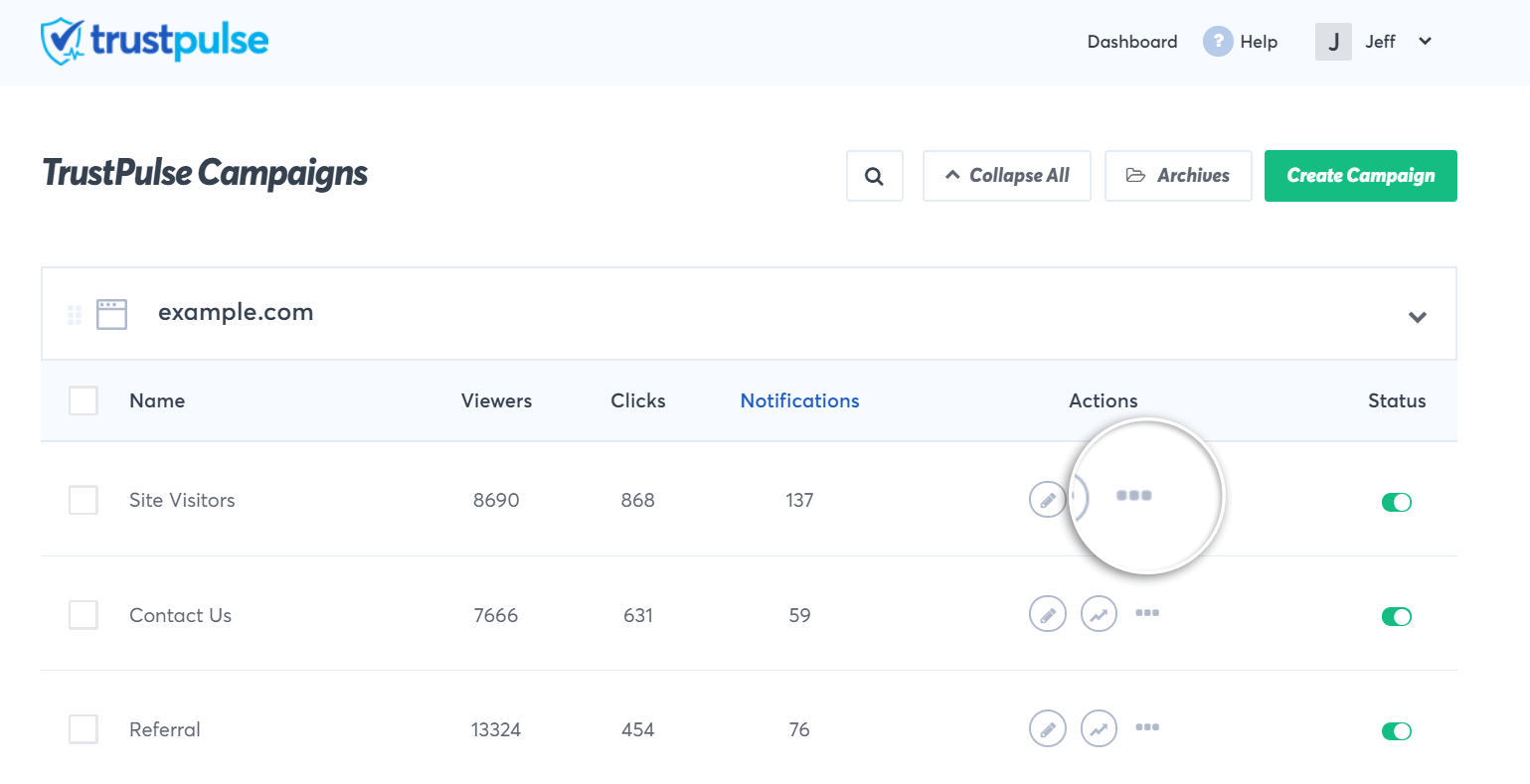The height and width of the screenshot is (784, 1530).
Task: Select all campaigns with header checkbox
Action: [x=84, y=401]
